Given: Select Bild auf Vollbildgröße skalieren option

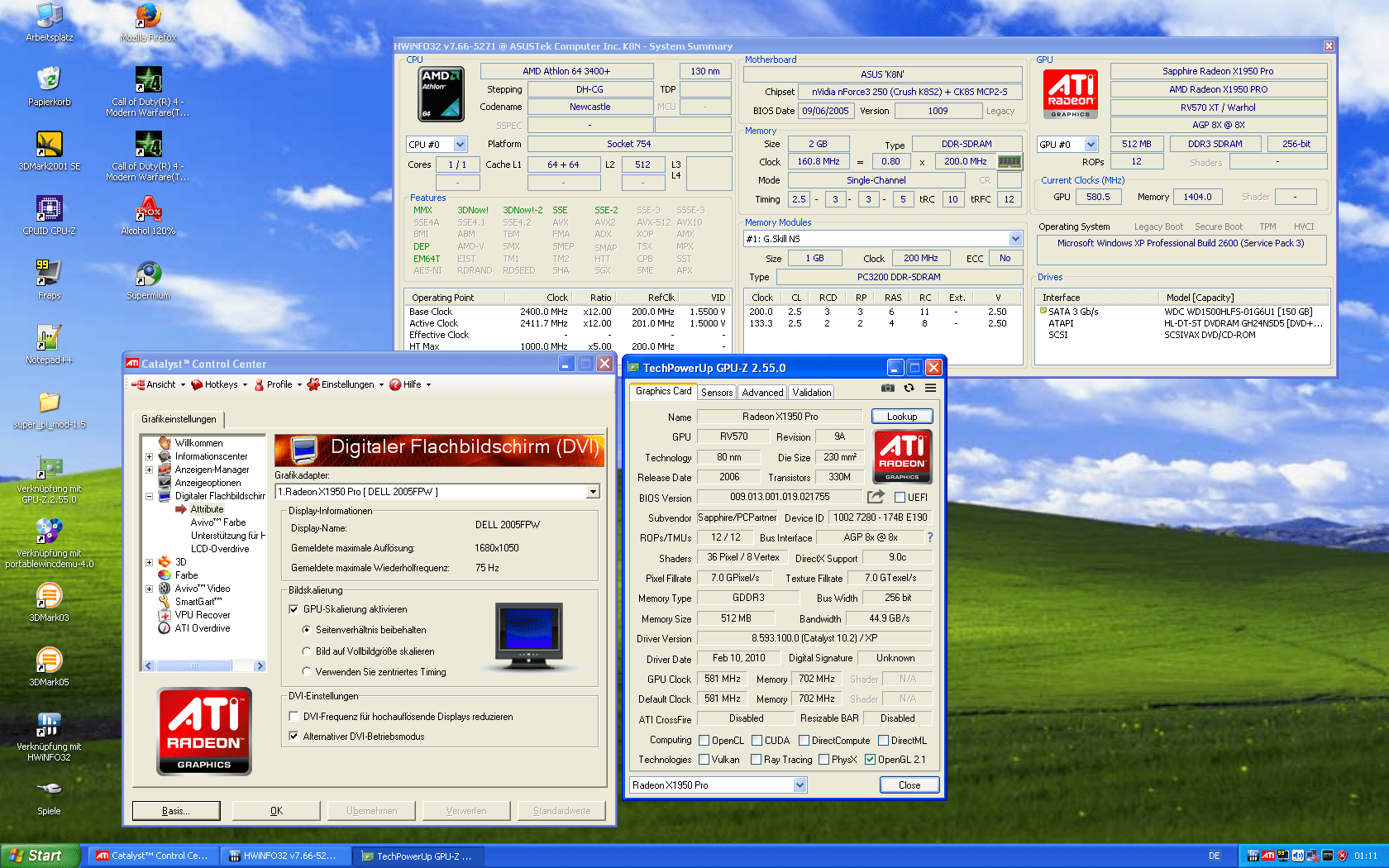Looking at the screenshot, I should click(307, 651).
